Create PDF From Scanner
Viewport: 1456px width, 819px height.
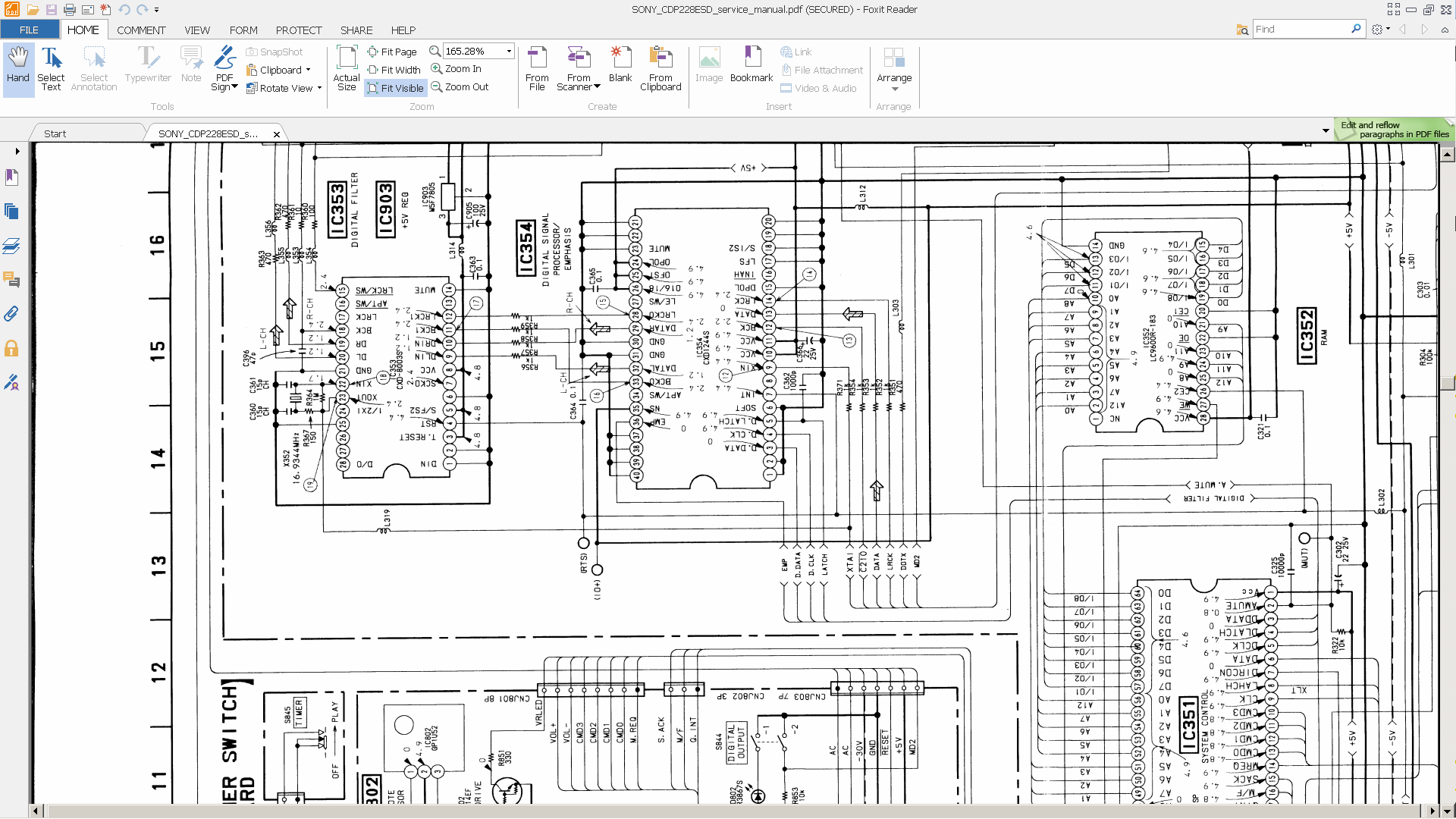(579, 68)
